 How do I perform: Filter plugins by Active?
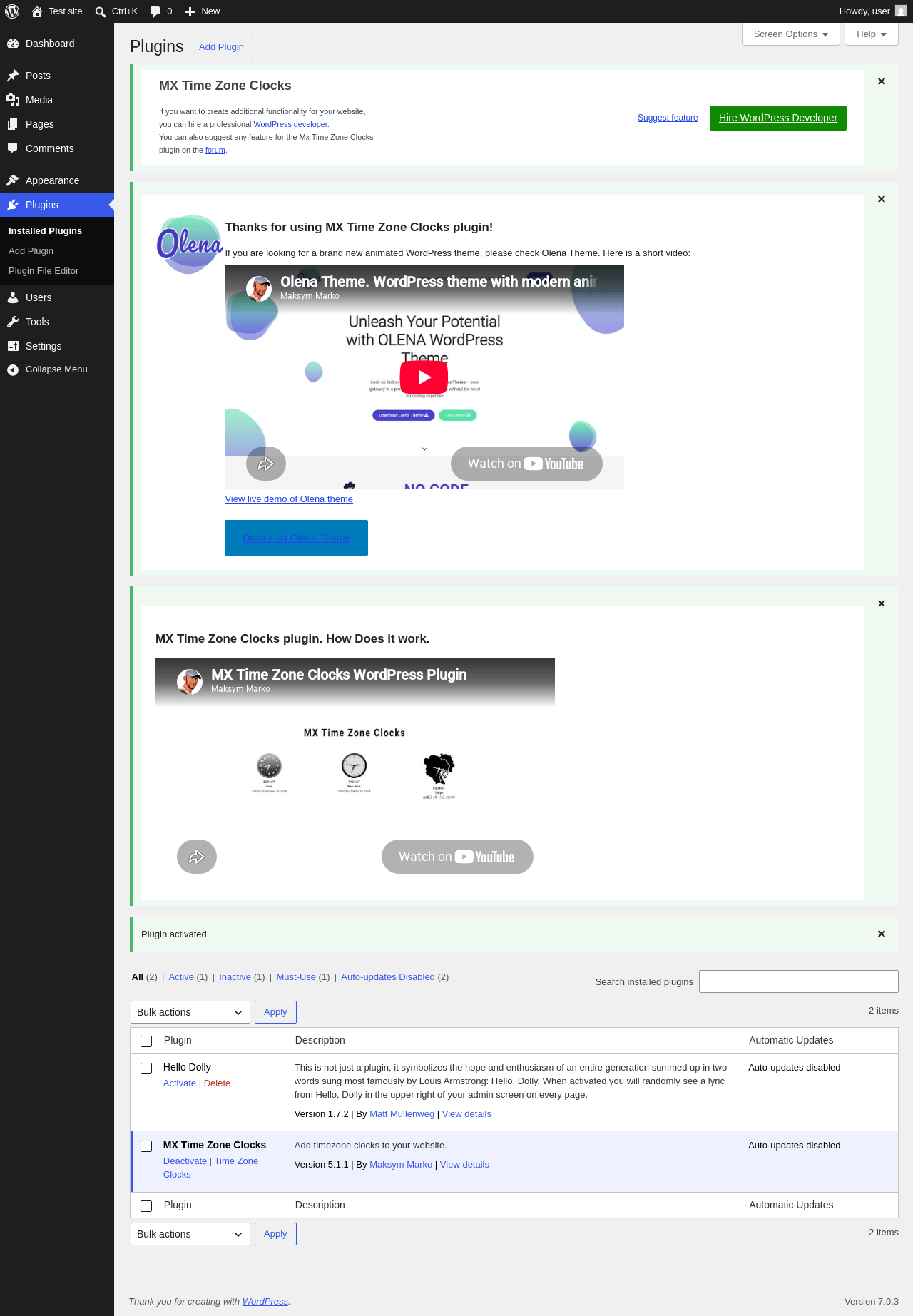pos(181,977)
